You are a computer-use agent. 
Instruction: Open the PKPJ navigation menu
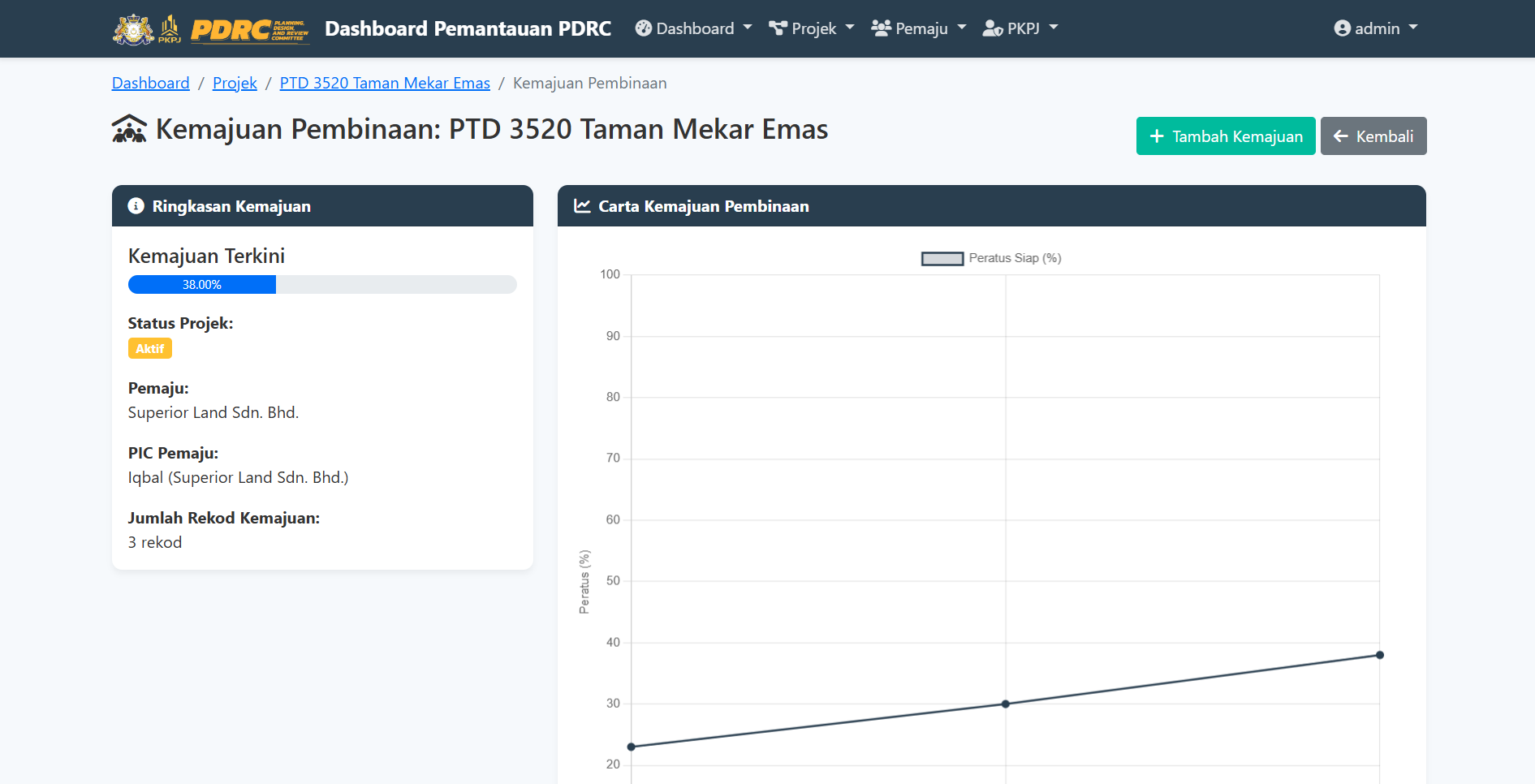[x=1021, y=28]
